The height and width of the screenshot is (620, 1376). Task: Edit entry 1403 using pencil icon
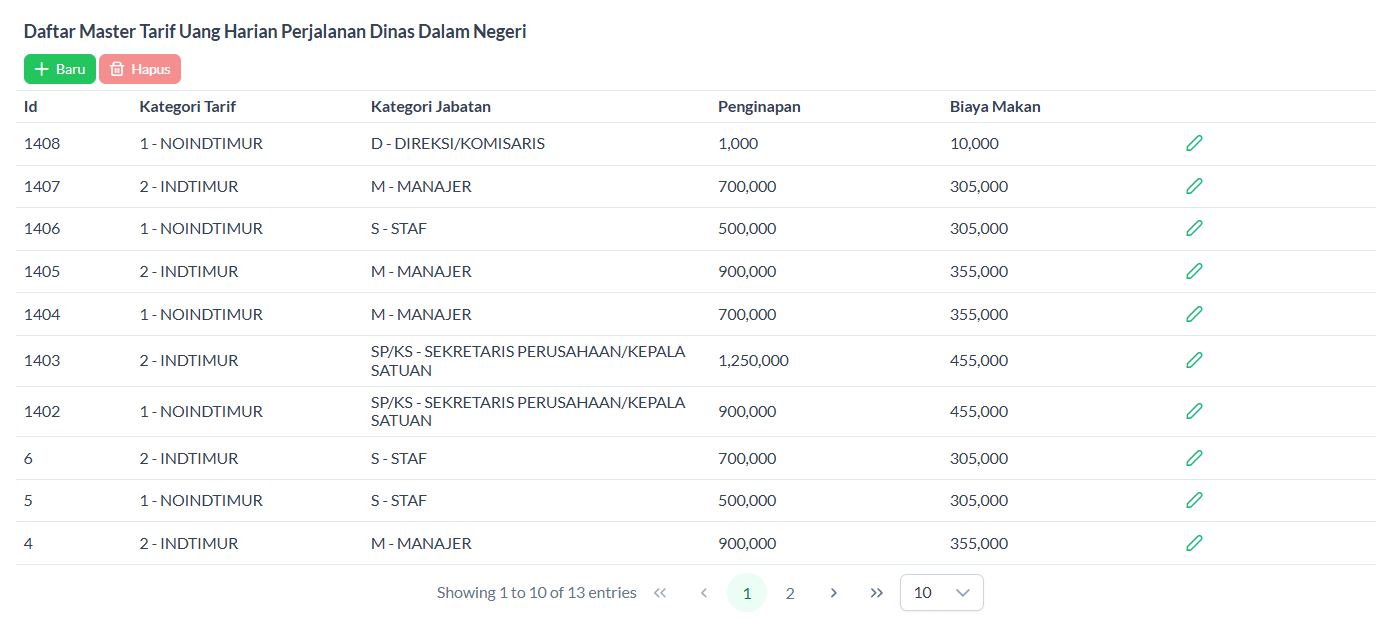tap(1194, 360)
